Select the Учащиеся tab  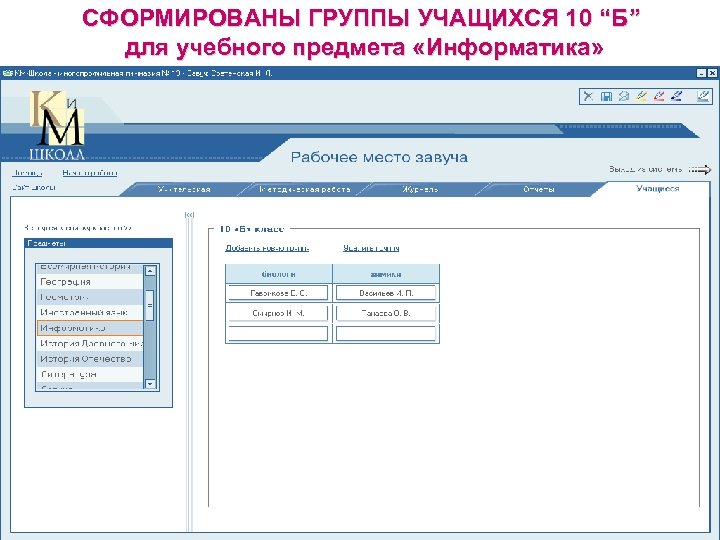click(658, 189)
